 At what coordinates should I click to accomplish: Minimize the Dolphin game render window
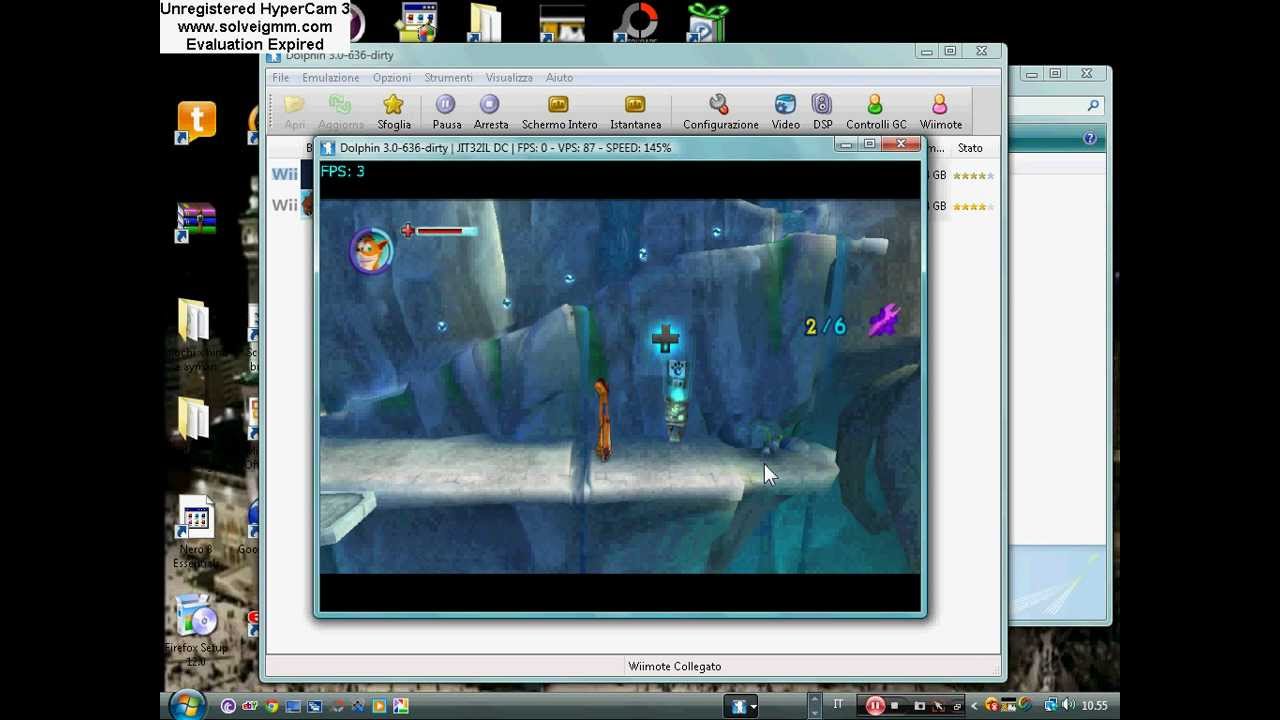(846, 145)
